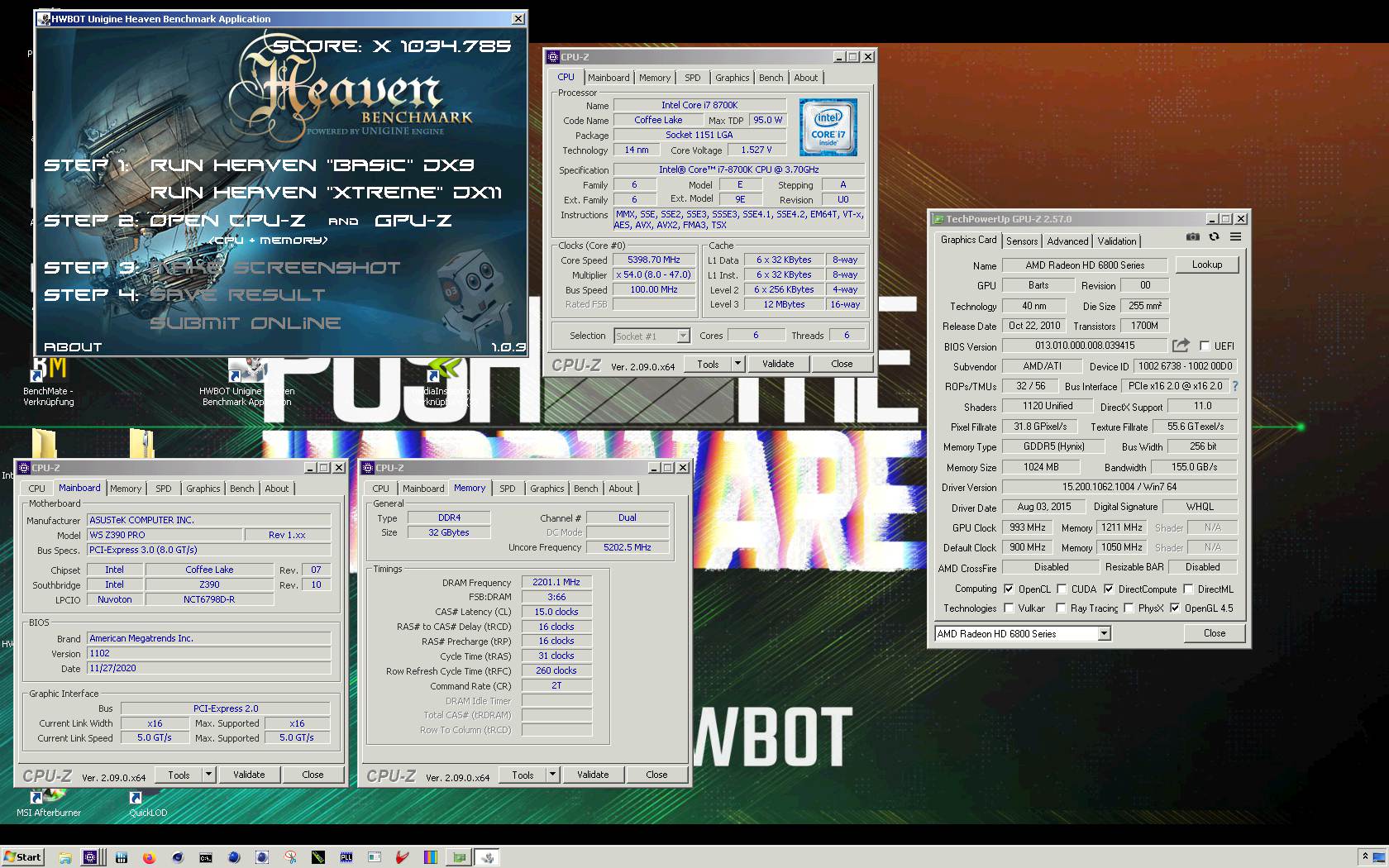The width and height of the screenshot is (1389, 868).
Task: Click the GPU-Z green card taskbar icon
Action: pyautogui.click(x=459, y=858)
